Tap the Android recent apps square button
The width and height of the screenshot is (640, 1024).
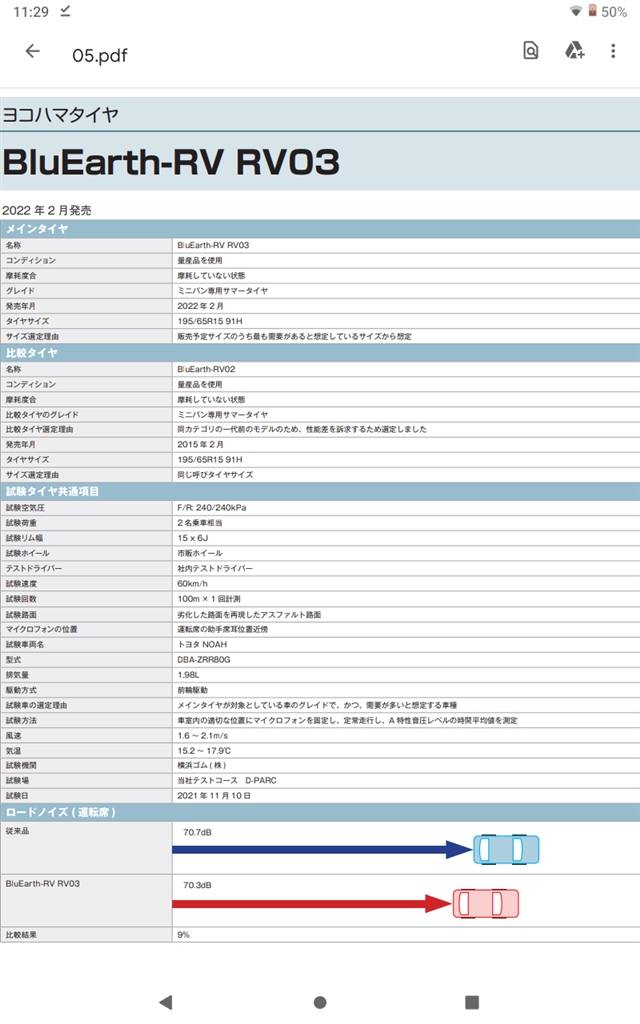(x=472, y=1002)
